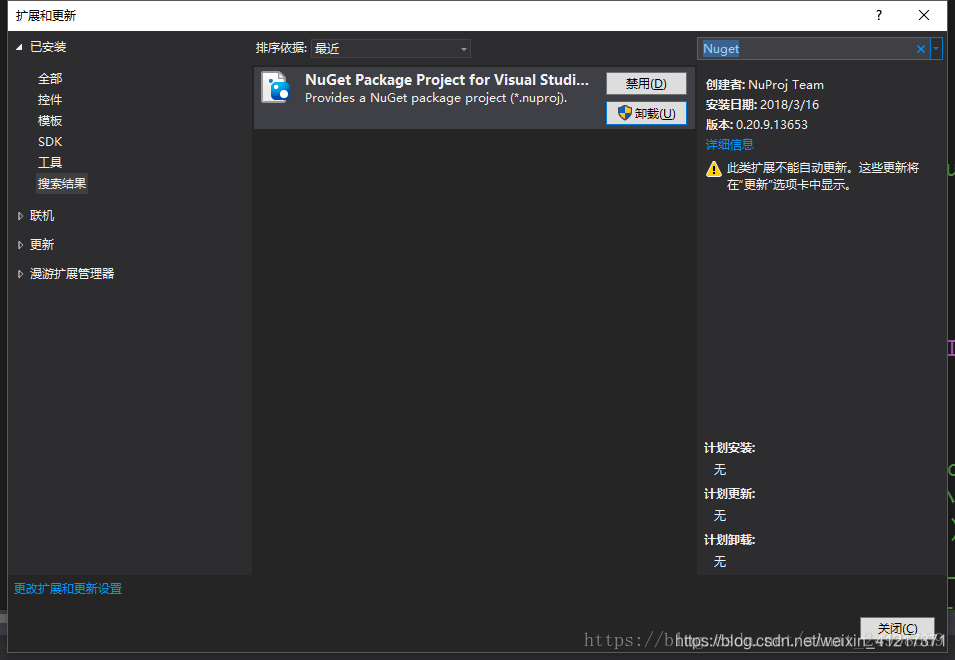Image resolution: width=955 pixels, height=660 pixels.
Task: Click the 计划更新 label
Action: click(729, 494)
